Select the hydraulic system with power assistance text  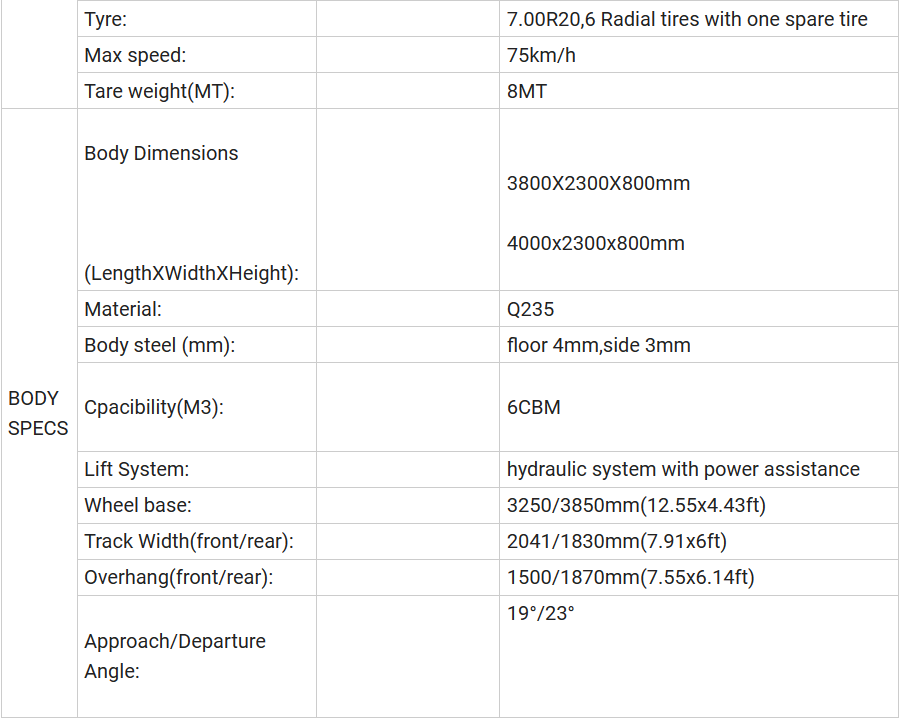pos(683,469)
